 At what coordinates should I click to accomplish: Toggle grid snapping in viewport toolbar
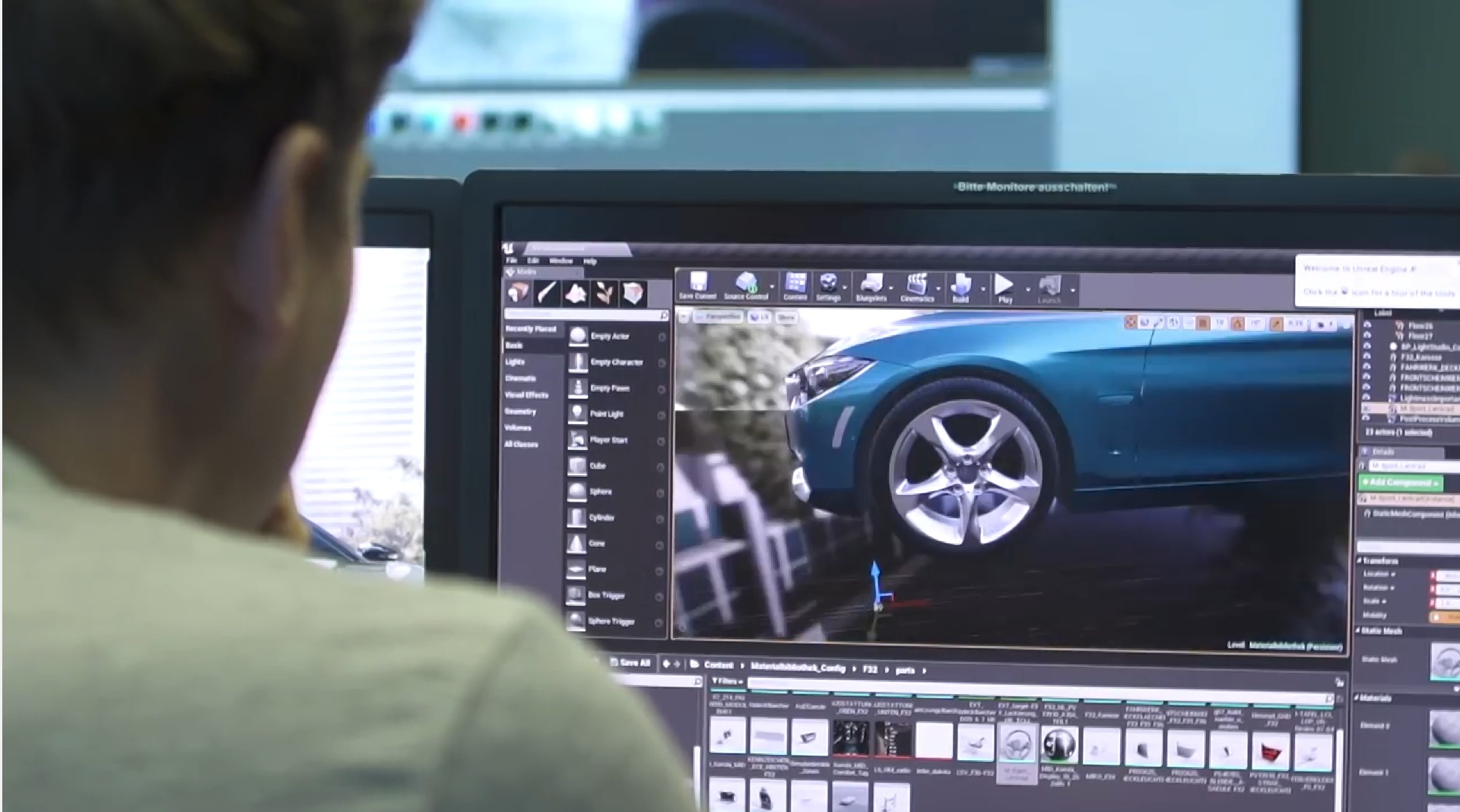1203,323
